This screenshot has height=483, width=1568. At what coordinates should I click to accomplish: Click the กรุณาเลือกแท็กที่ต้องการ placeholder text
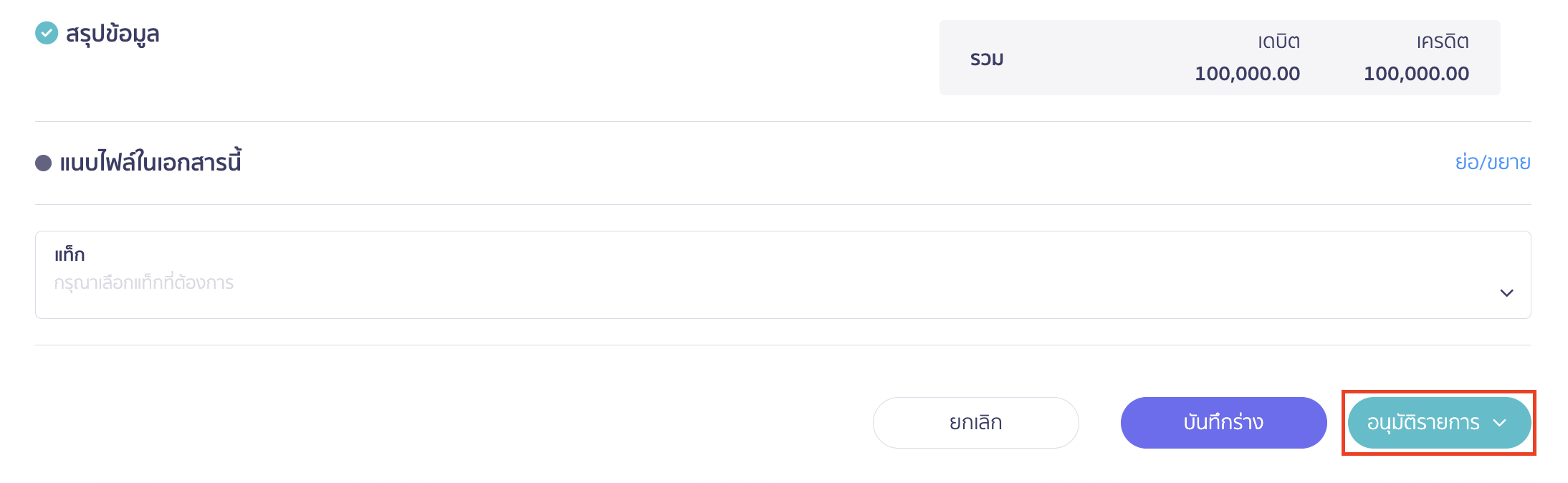[144, 283]
